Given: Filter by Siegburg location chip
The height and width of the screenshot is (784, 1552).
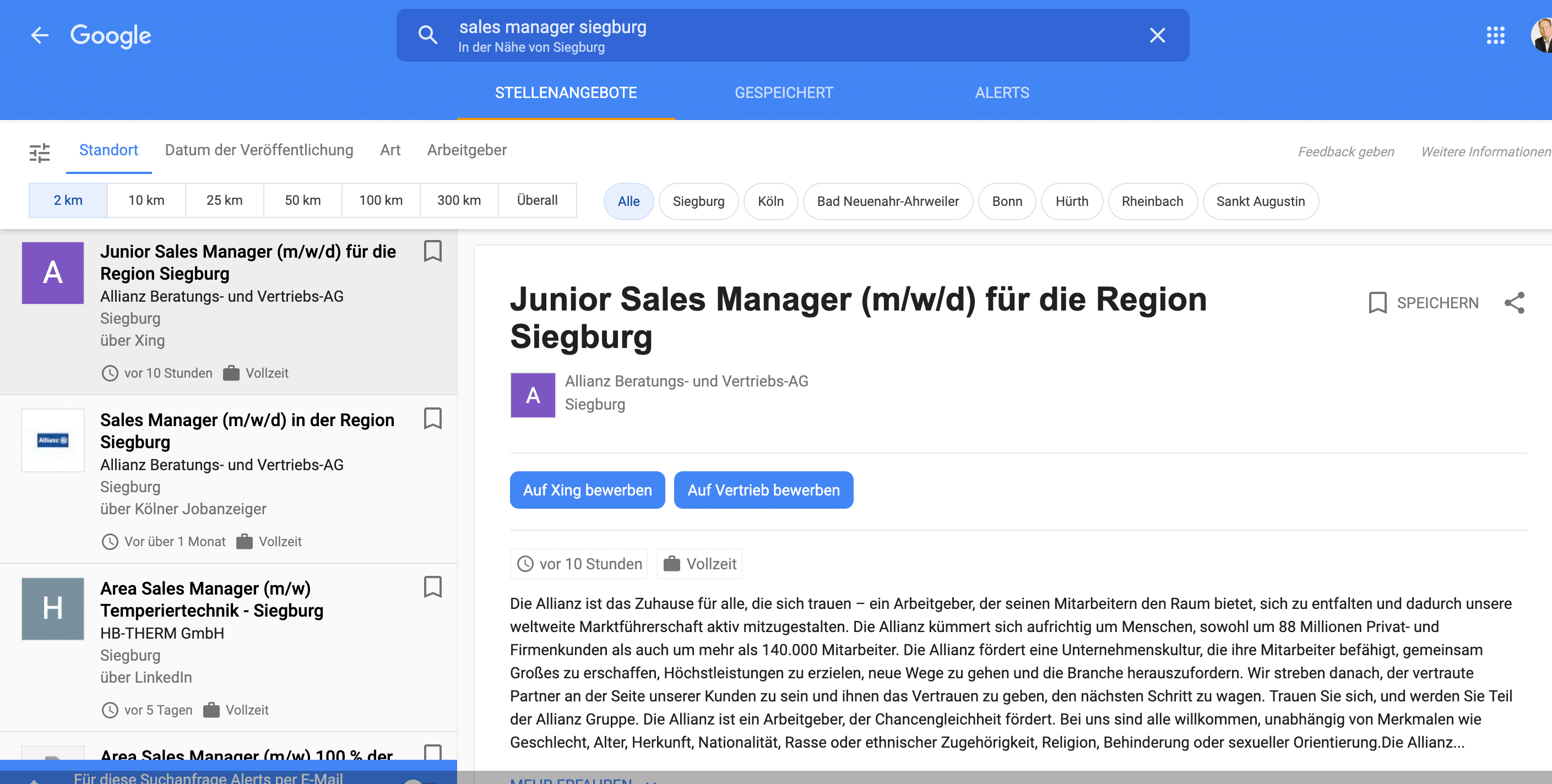Looking at the screenshot, I should pos(698,201).
